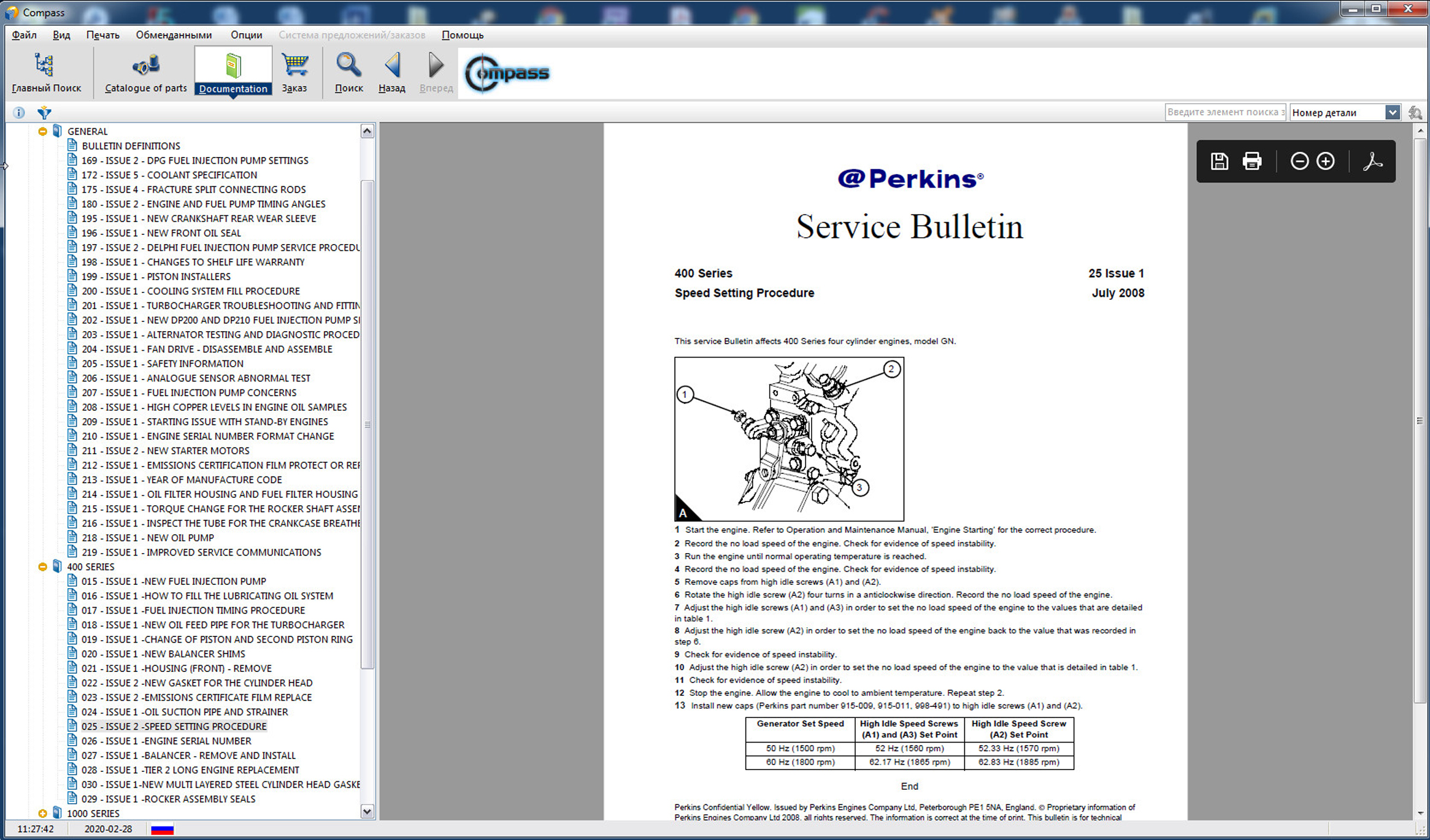
Task: Open the main search tree tool
Action: pyautogui.click(x=45, y=72)
